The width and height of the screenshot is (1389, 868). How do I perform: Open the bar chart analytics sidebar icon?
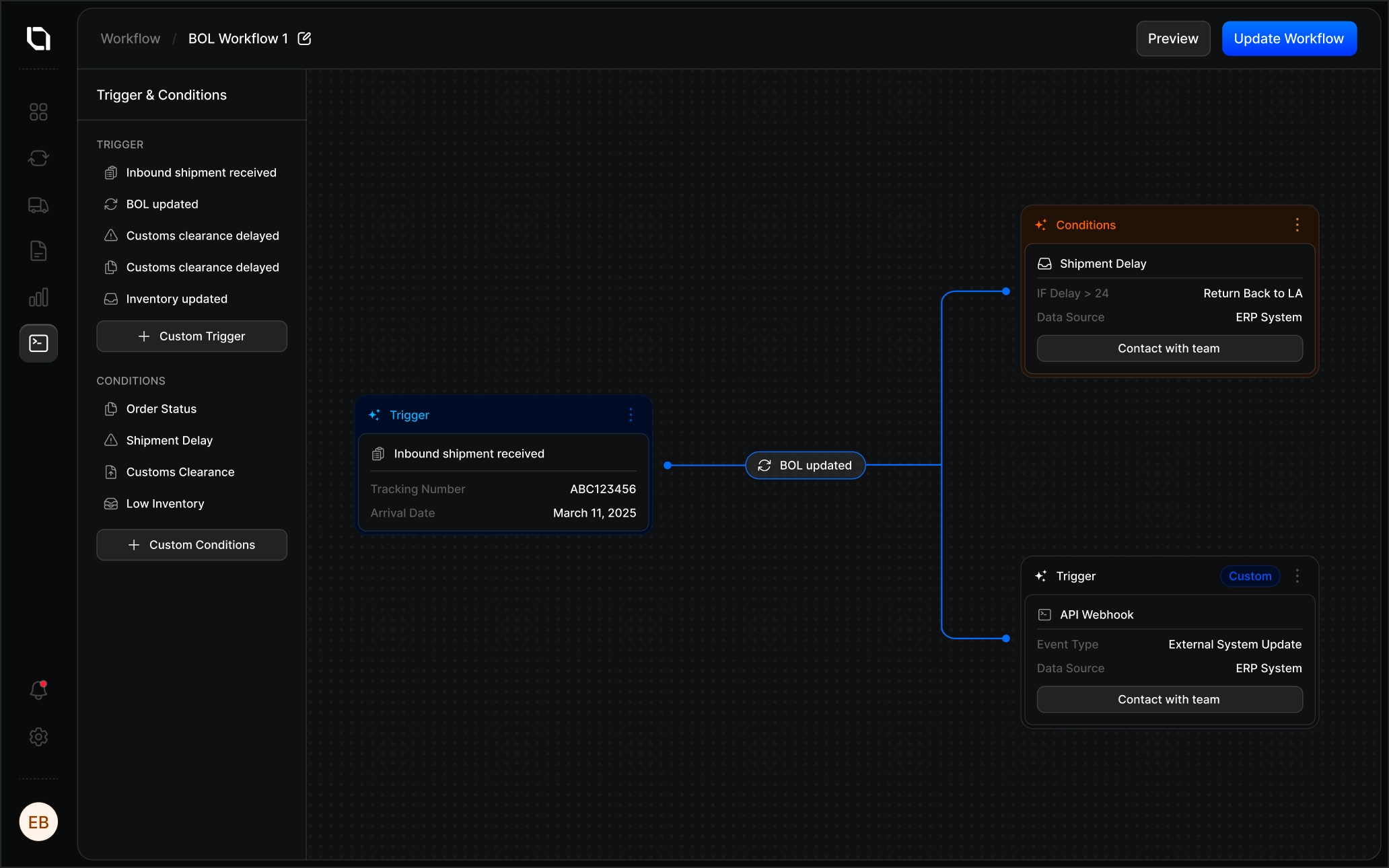point(38,297)
